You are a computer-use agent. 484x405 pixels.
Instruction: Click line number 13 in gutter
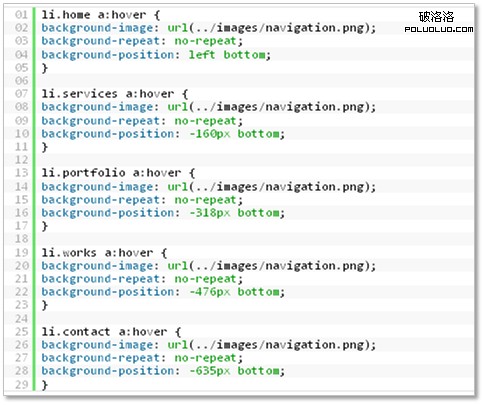[x=22, y=173]
